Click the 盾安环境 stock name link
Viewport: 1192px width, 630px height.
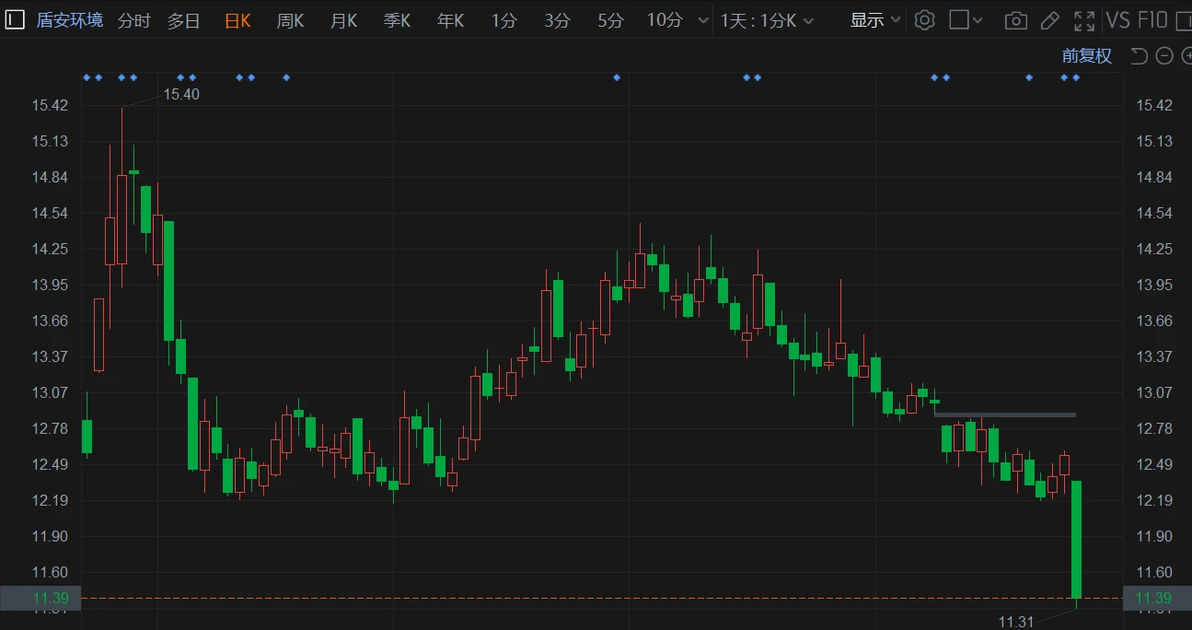pos(69,20)
